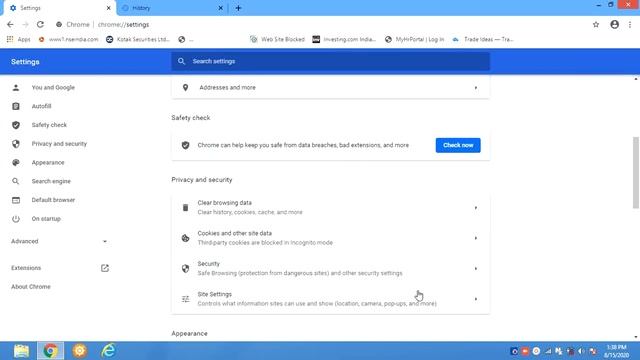Click the taskbar clock showing 1:38 PM
Viewport: 640px width, 360px height.
pos(616,351)
